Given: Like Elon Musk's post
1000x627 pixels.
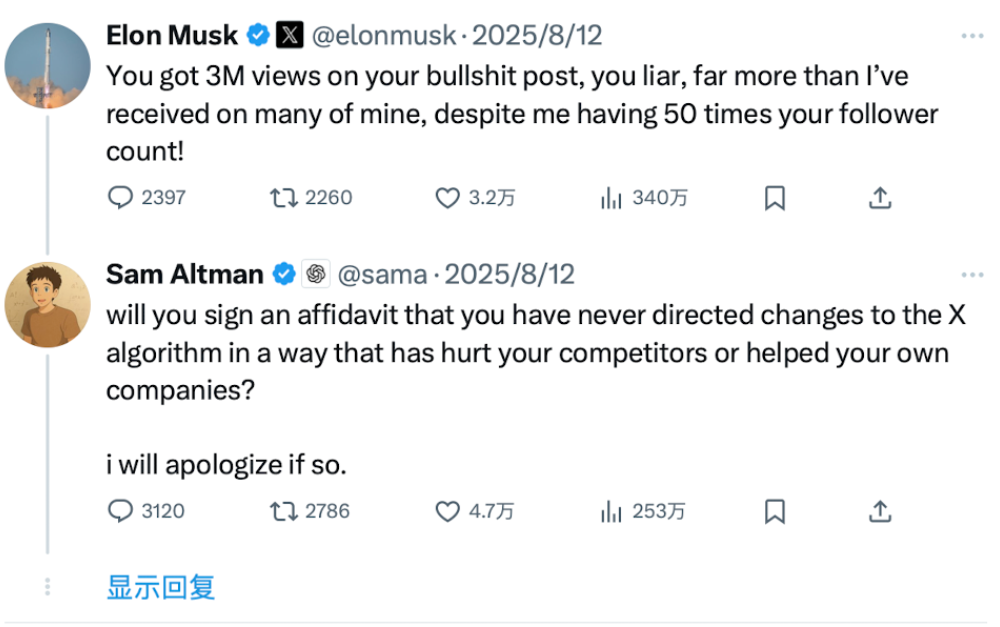Looking at the screenshot, I should click(447, 198).
